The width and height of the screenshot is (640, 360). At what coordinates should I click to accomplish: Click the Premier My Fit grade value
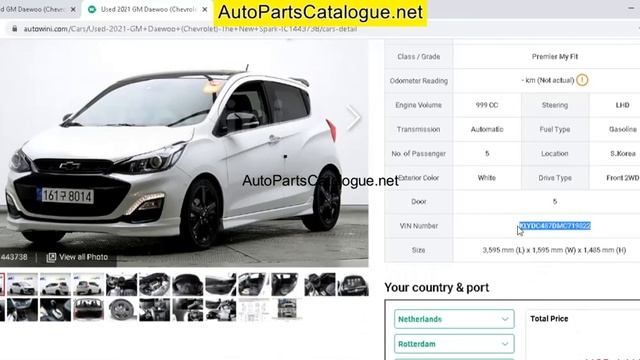[x=555, y=57]
